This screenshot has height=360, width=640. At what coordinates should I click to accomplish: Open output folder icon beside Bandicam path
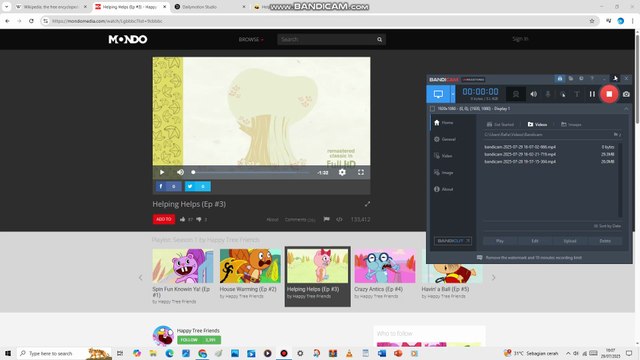617,134
